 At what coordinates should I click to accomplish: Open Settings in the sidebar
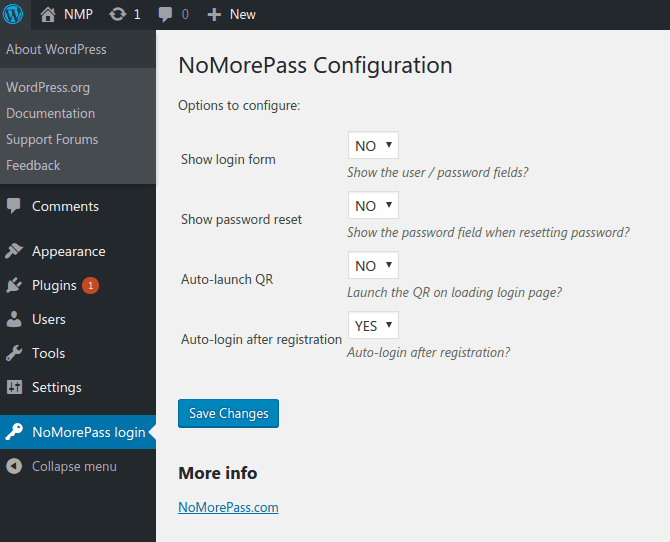point(56,387)
